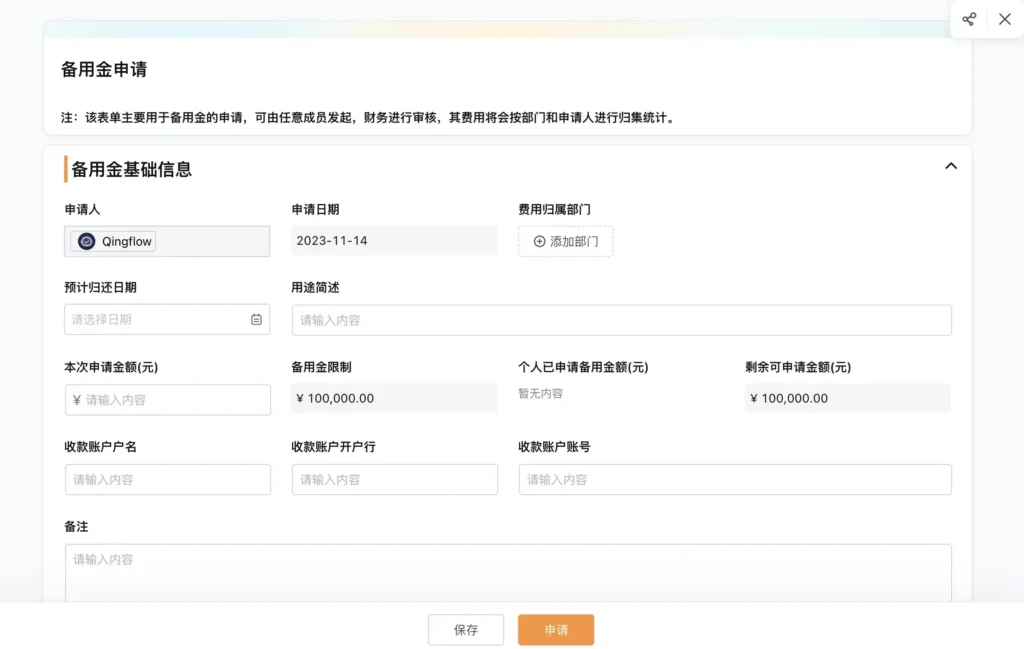Viewport: 1024px width, 649px height.
Task: Click the plus icon for adding department
Action: point(540,242)
